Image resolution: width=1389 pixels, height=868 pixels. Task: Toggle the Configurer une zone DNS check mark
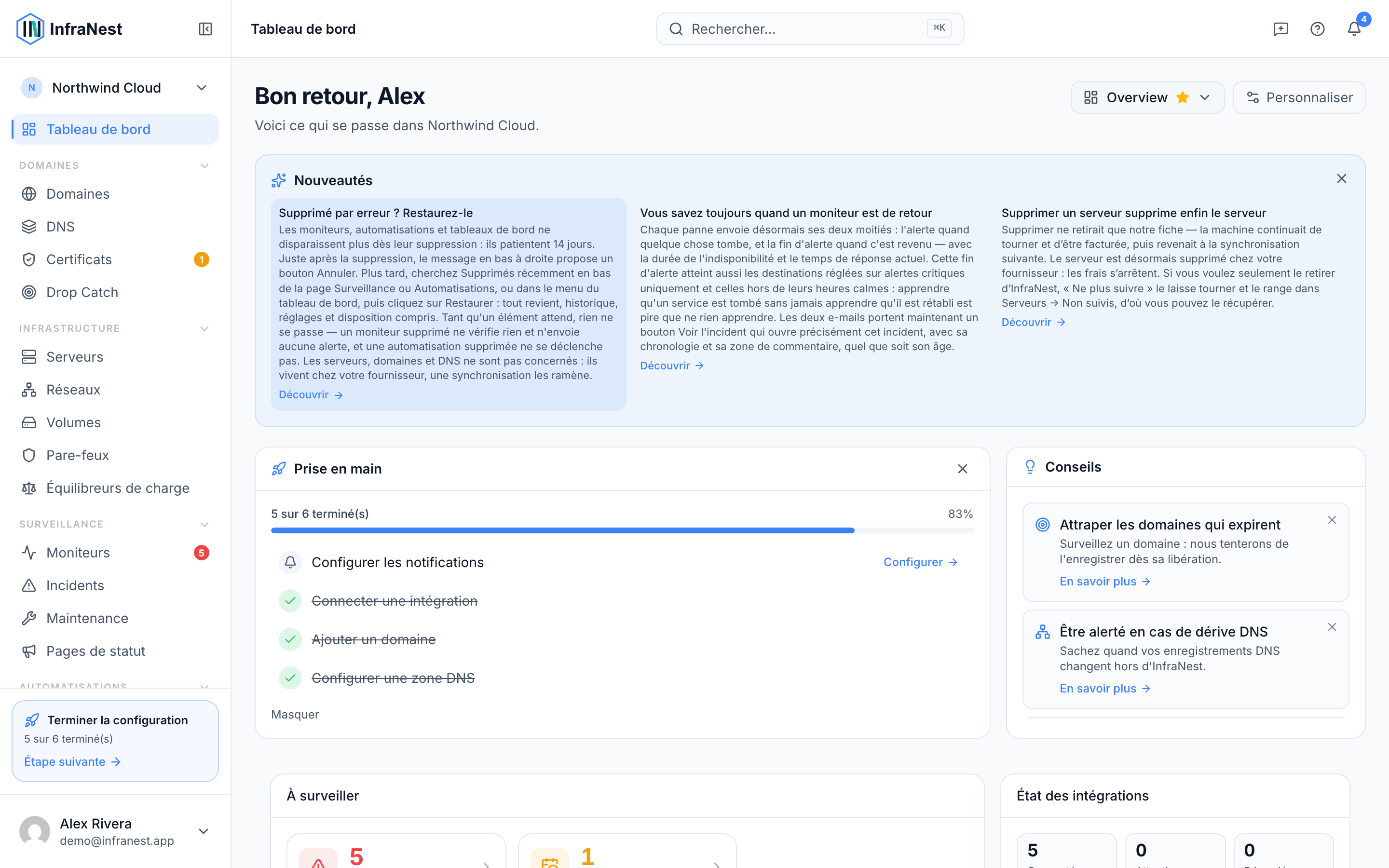coord(290,678)
